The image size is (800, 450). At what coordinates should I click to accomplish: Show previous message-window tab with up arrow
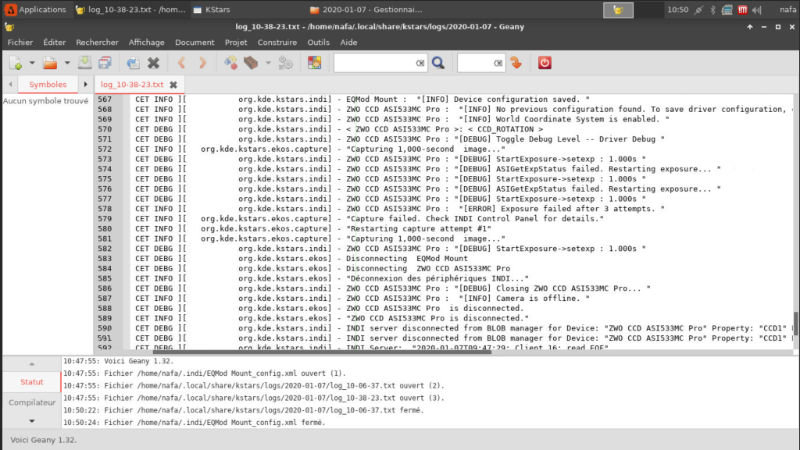[x=32, y=364]
